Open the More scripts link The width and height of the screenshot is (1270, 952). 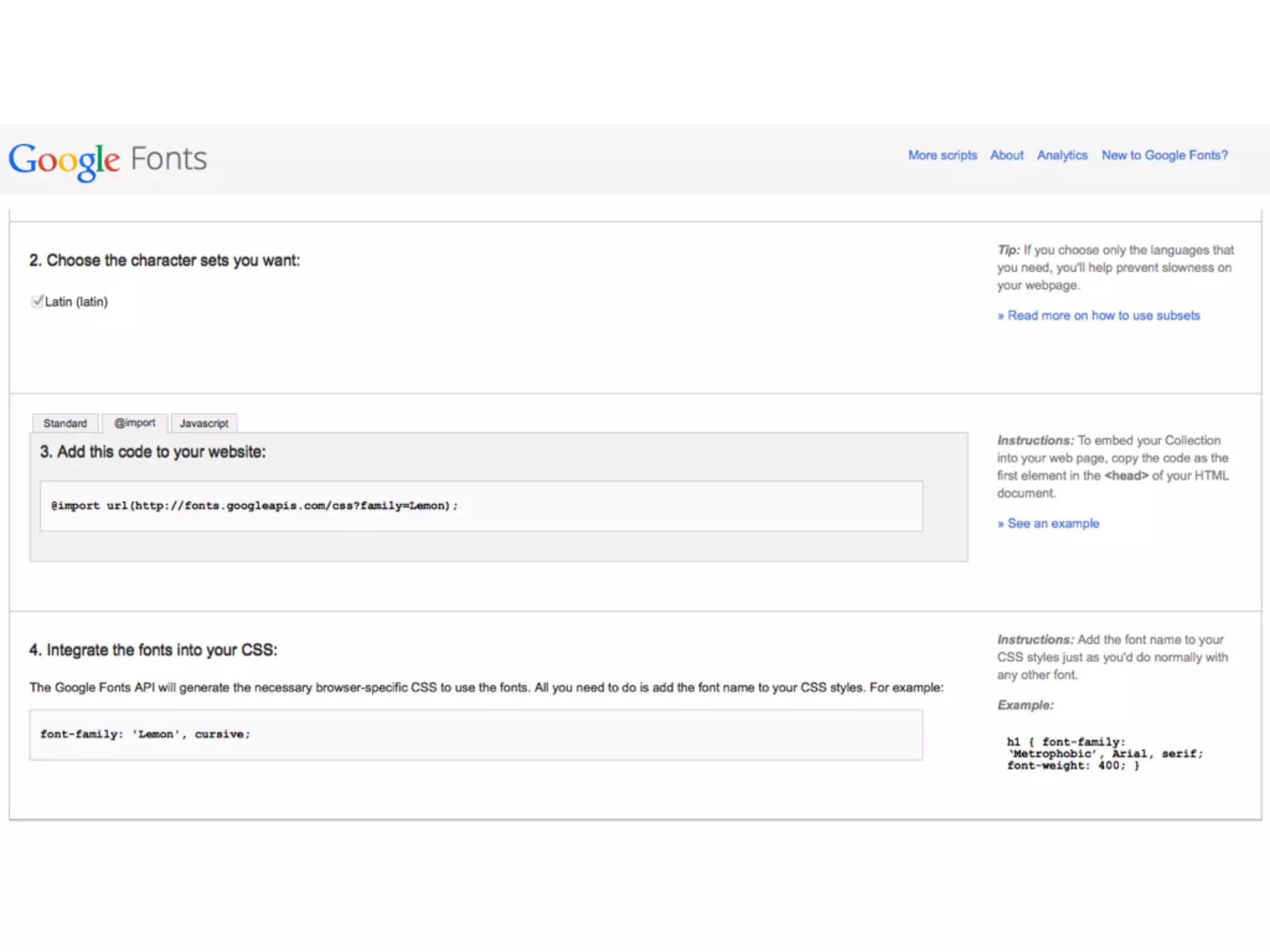click(x=942, y=156)
